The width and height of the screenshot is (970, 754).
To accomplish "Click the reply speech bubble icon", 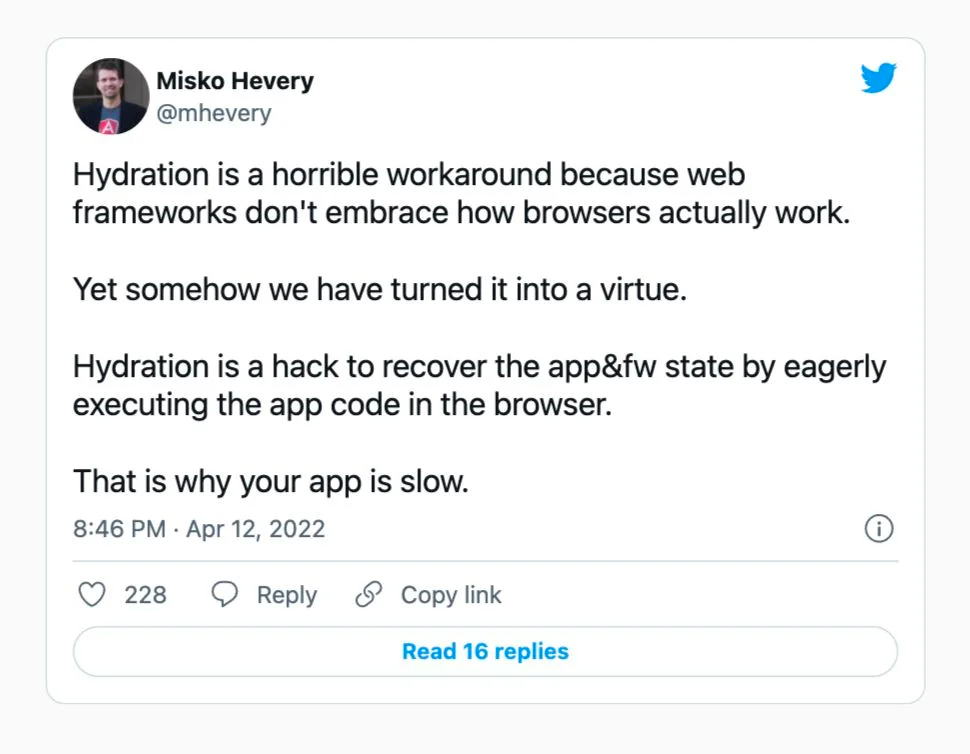I will tap(226, 595).
